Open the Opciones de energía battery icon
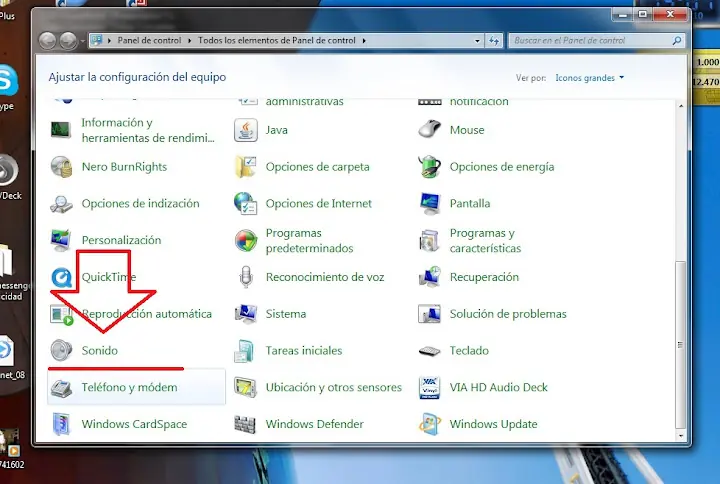The height and width of the screenshot is (484, 720). click(x=429, y=166)
